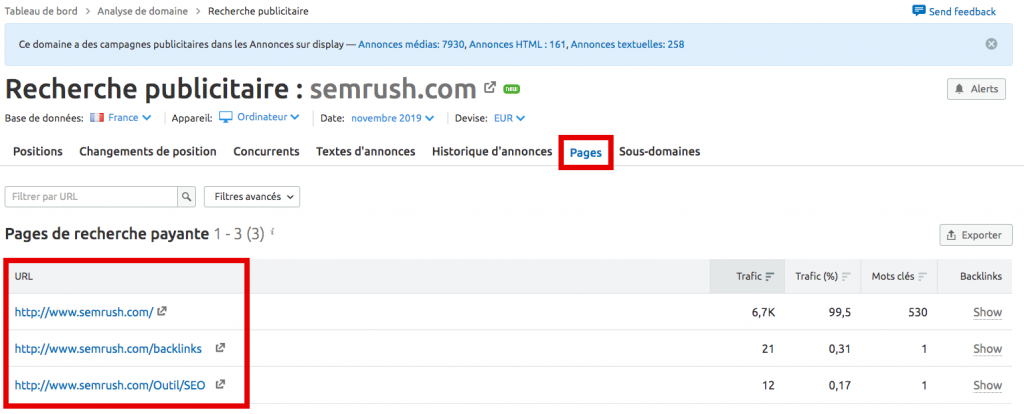Open http://www.semrush.com/Outil/SEO URL link
The height and width of the screenshot is (414, 1024).
(110, 385)
